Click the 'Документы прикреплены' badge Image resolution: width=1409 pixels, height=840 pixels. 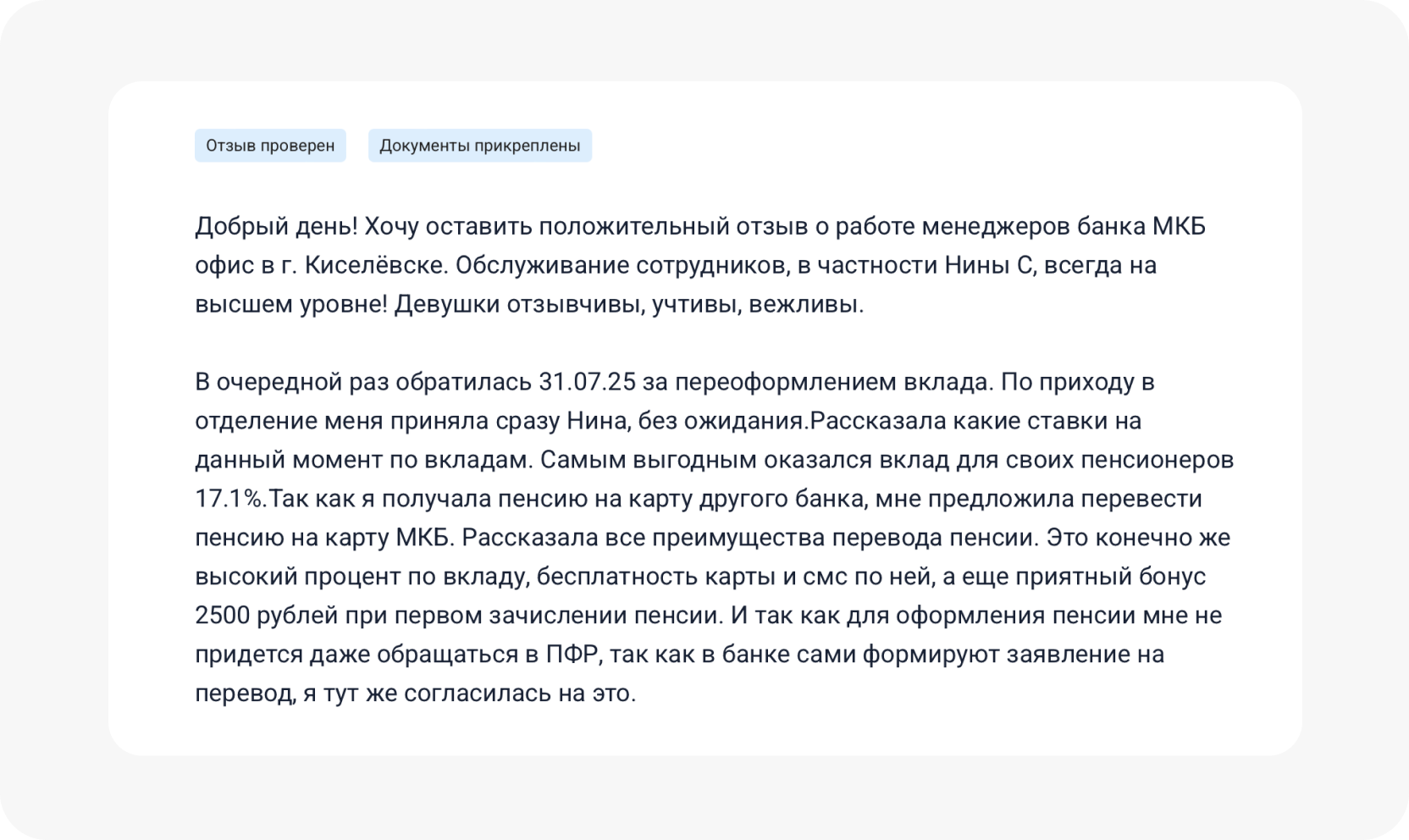coord(479,146)
